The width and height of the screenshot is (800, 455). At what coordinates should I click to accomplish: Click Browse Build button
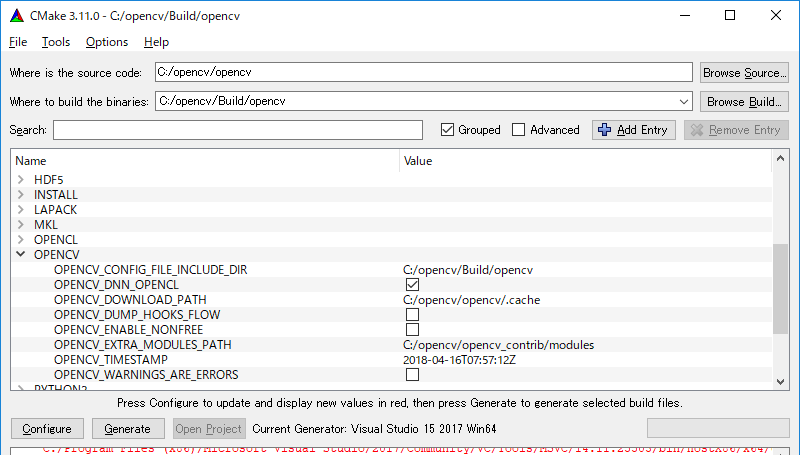pyautogui.click(x=744, y=102)
